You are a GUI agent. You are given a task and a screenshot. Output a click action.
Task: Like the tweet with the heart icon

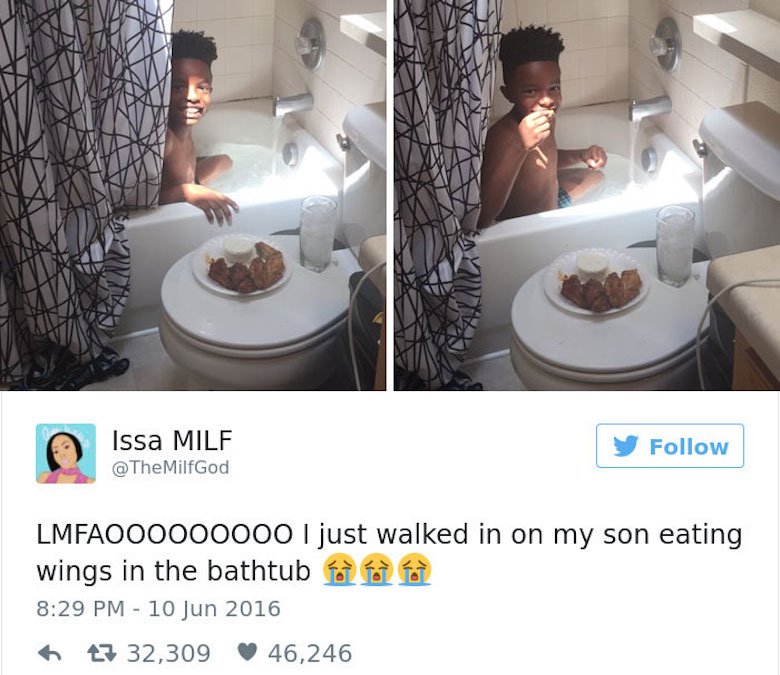pyautogui.click(x=247, y=652)
